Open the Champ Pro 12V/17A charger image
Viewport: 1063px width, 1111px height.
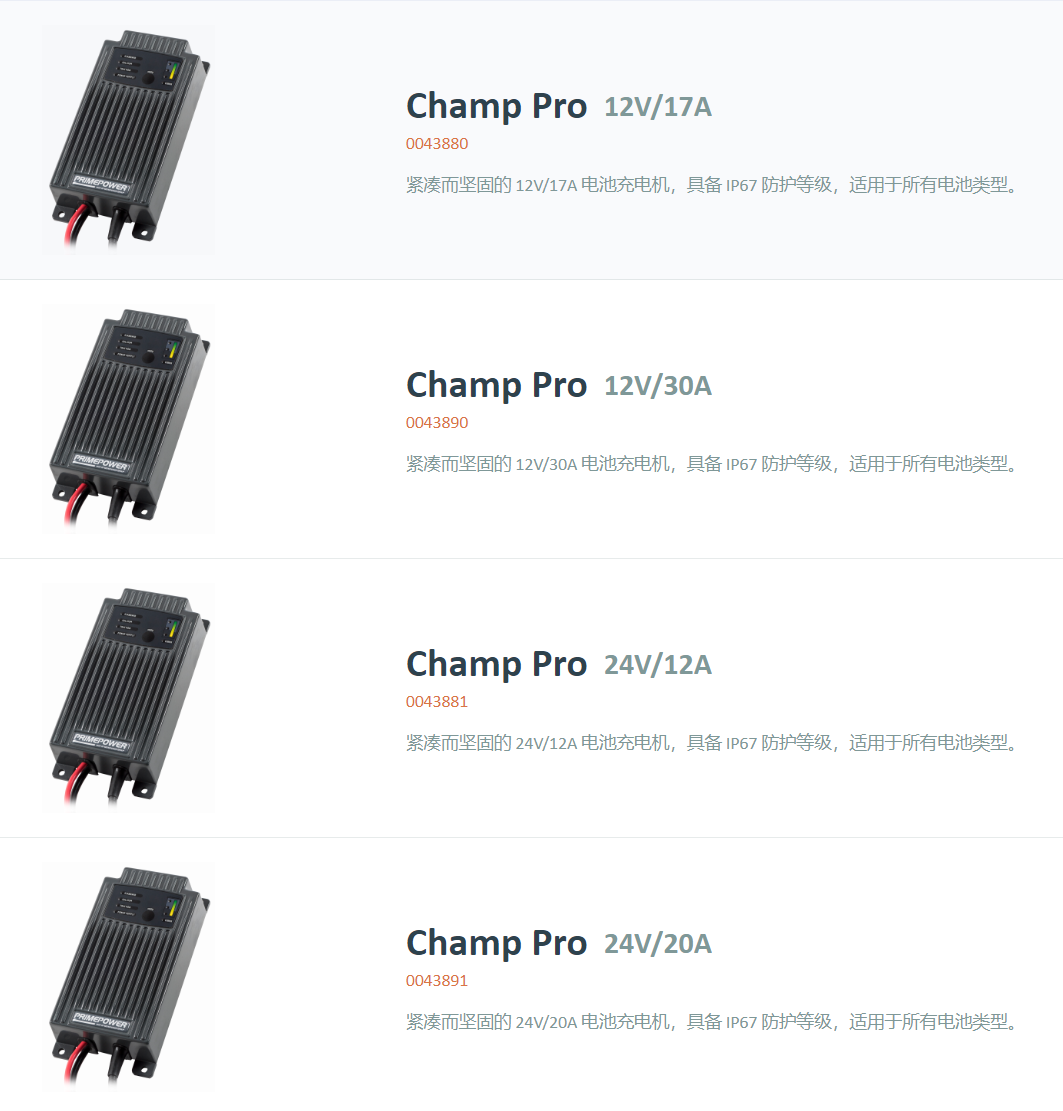[129, 140]
